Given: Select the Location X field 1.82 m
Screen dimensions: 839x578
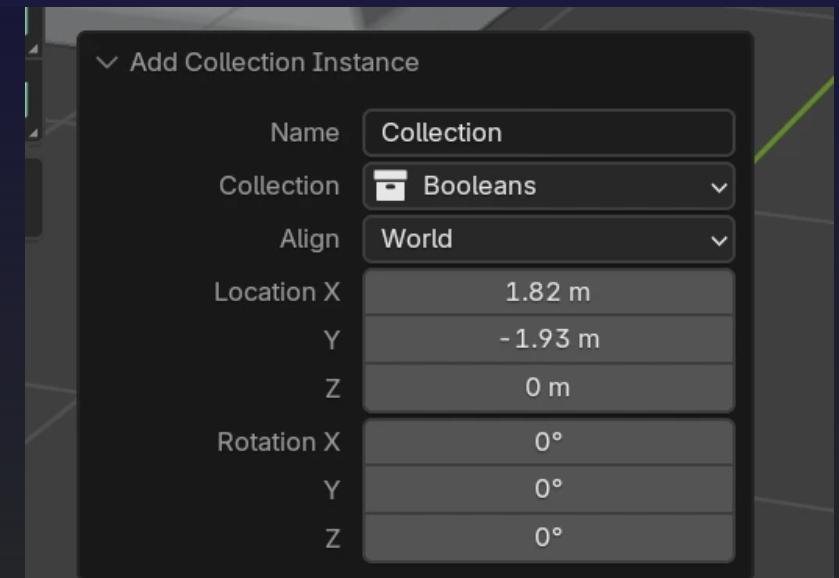Looking at the screenshot, I should point(548,292).
